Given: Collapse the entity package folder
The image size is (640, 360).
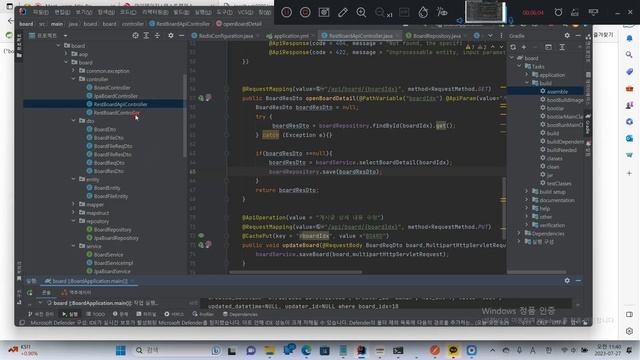Looking at the screenshot, I should click(74, 179).
